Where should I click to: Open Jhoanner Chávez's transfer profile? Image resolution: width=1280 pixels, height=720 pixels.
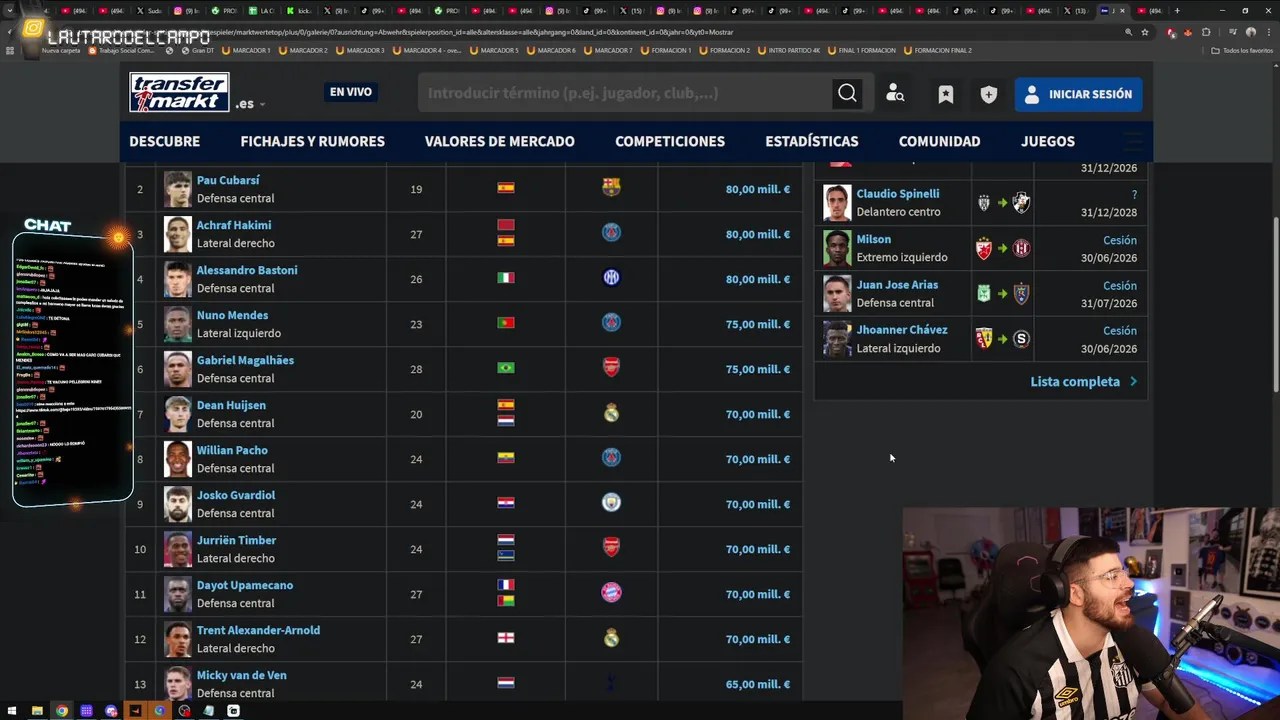tap(902, 330)
